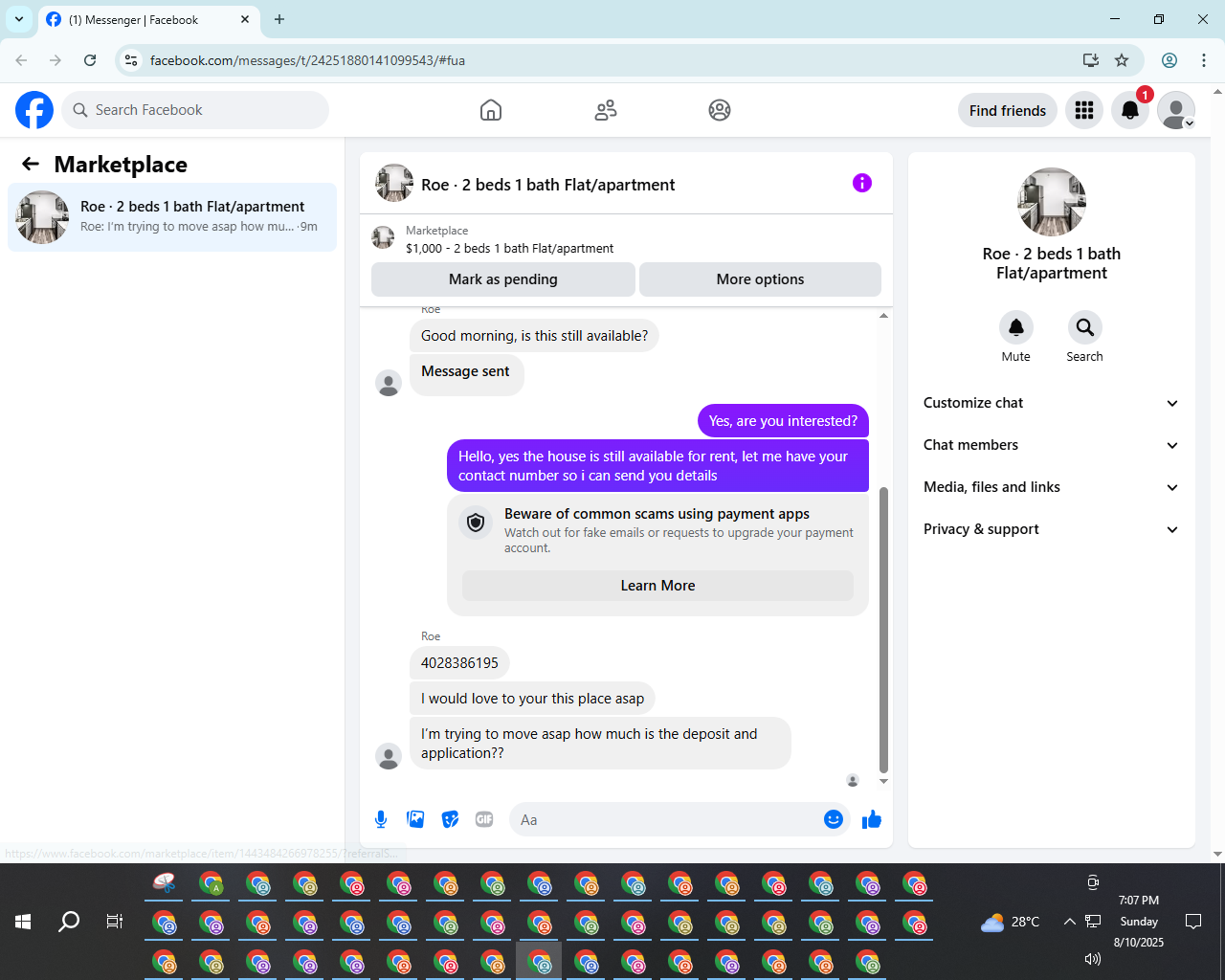Open the Roe conversation in the sidebar
This screenshot has width=1225, height=980.
tap(172, 217)
